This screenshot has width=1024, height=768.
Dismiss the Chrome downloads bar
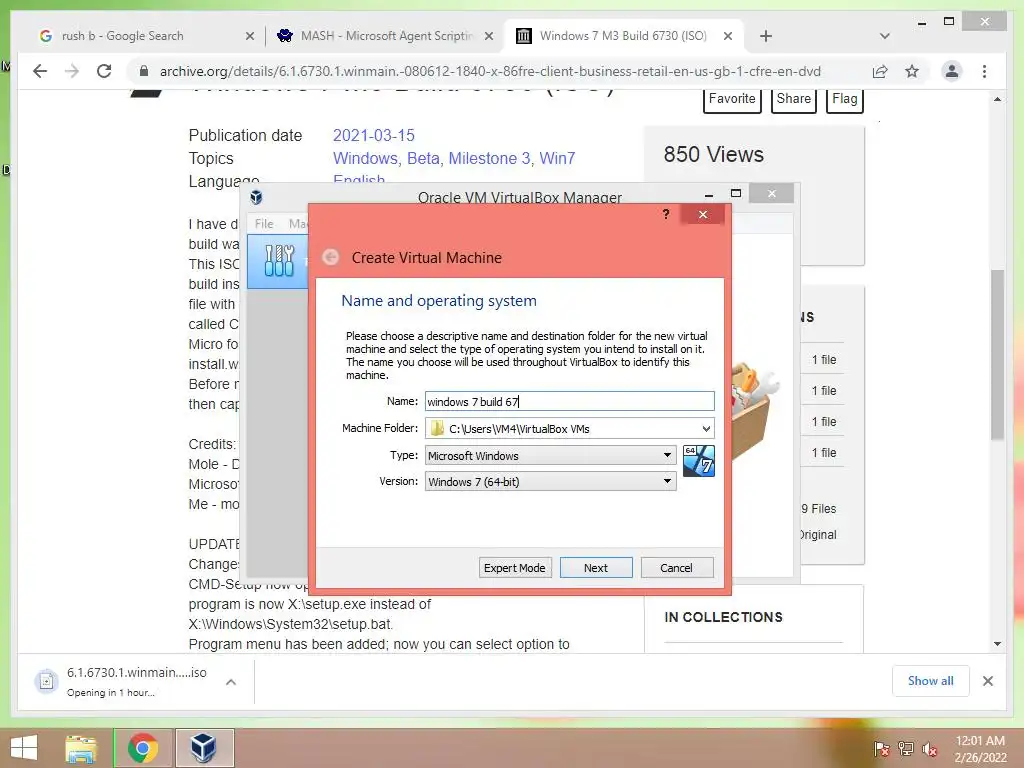point(987,681)
